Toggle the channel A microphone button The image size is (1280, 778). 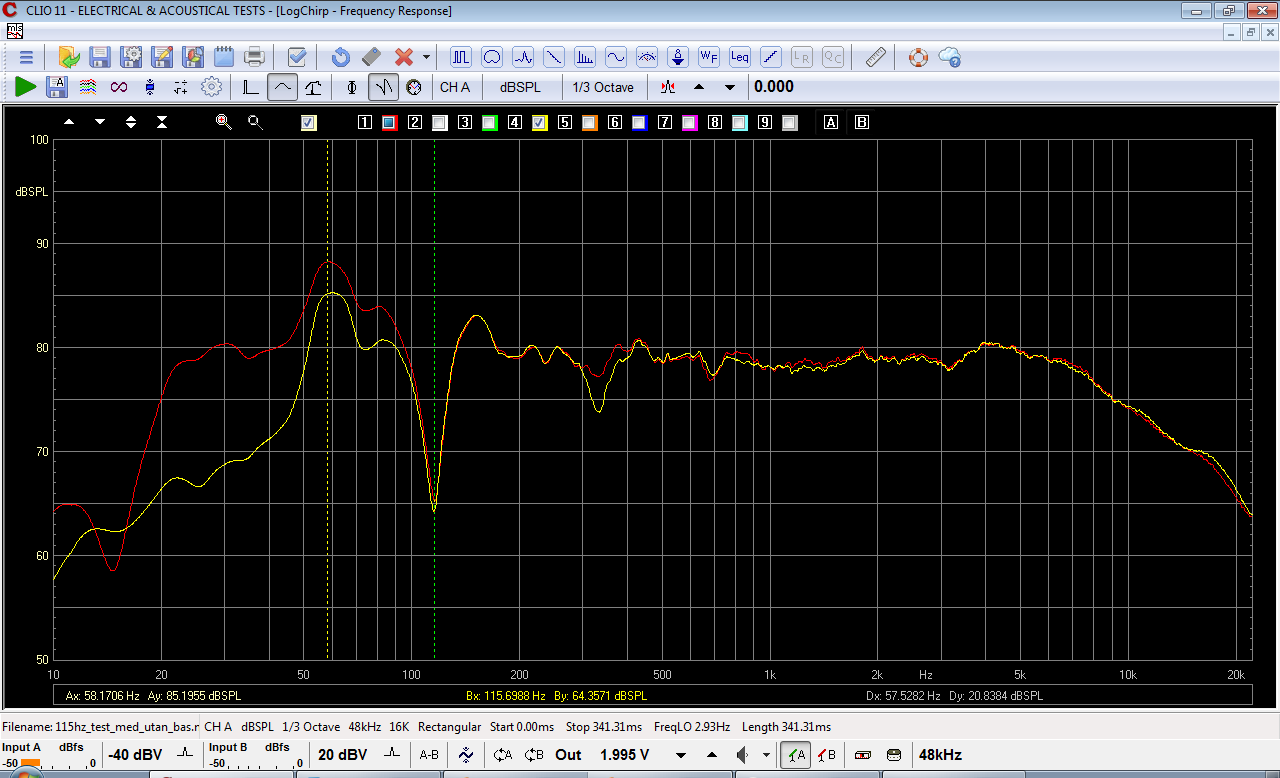pyautogui.click(x=795, y=755)
